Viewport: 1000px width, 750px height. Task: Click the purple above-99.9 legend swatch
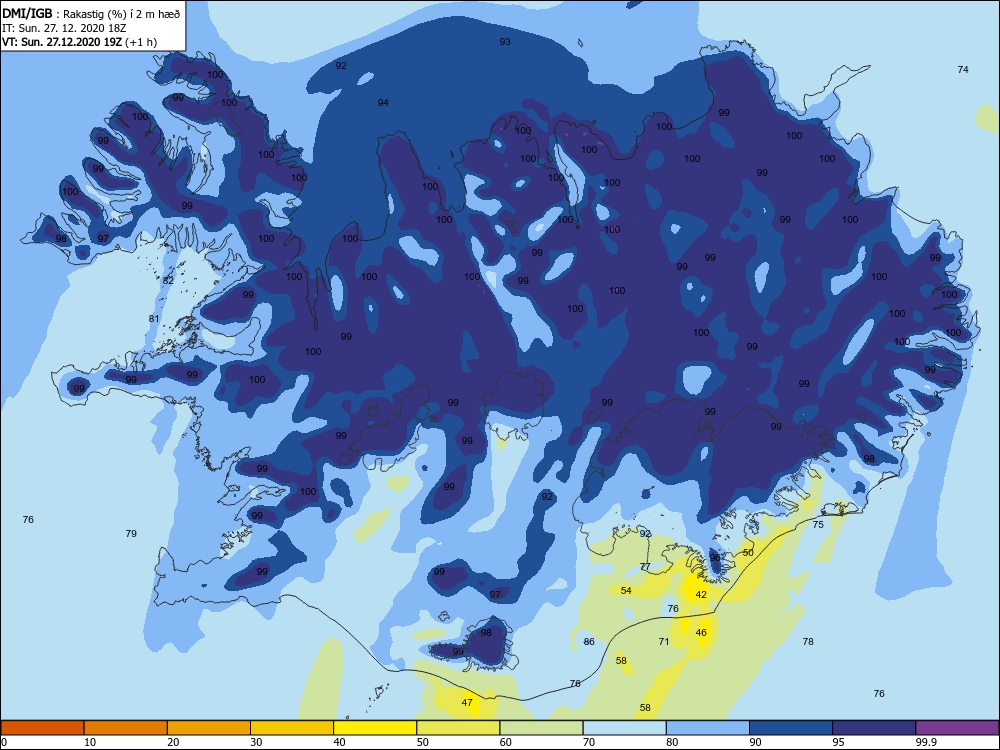[957, 728]
